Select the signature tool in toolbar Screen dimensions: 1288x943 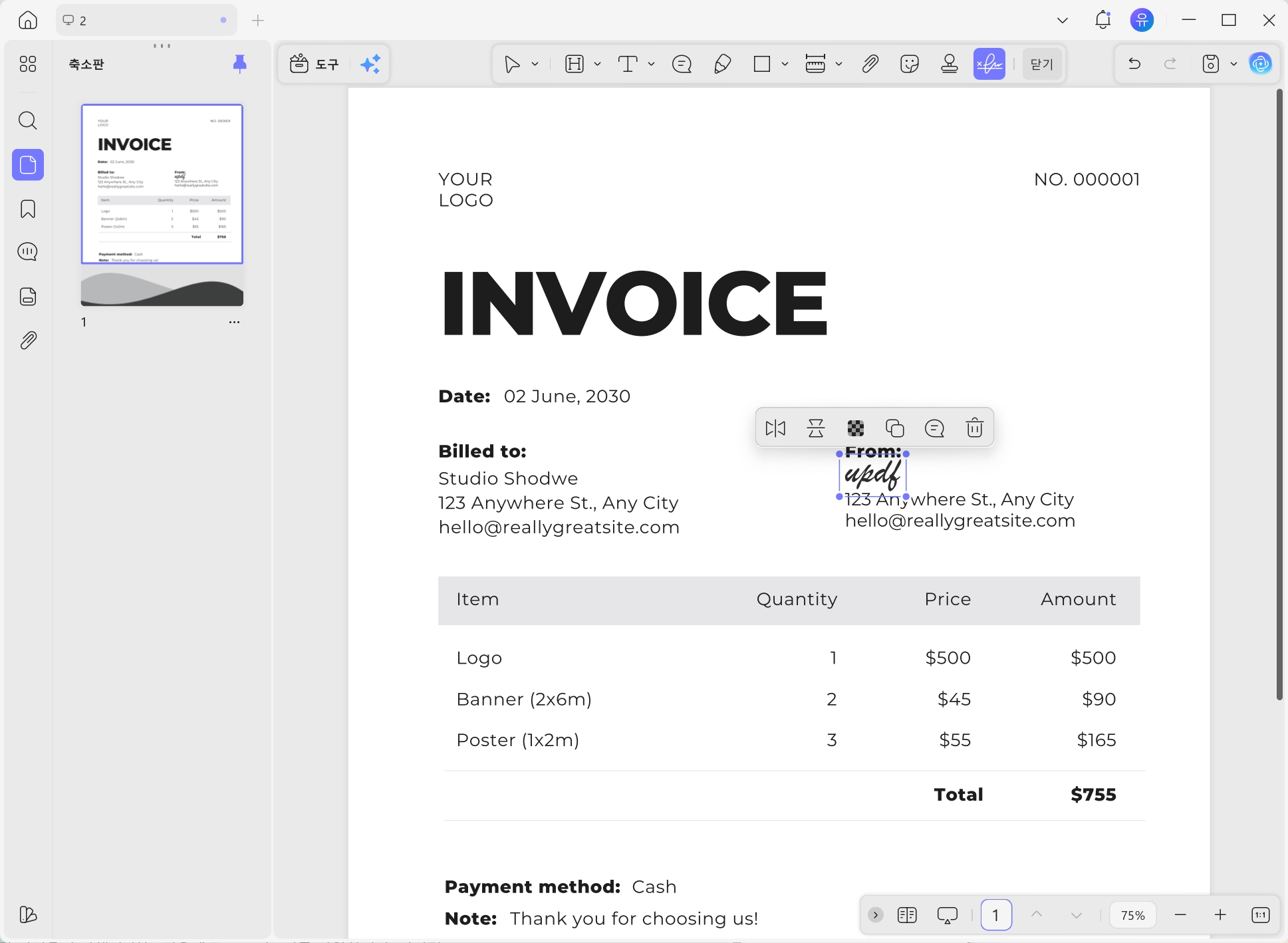989,64
